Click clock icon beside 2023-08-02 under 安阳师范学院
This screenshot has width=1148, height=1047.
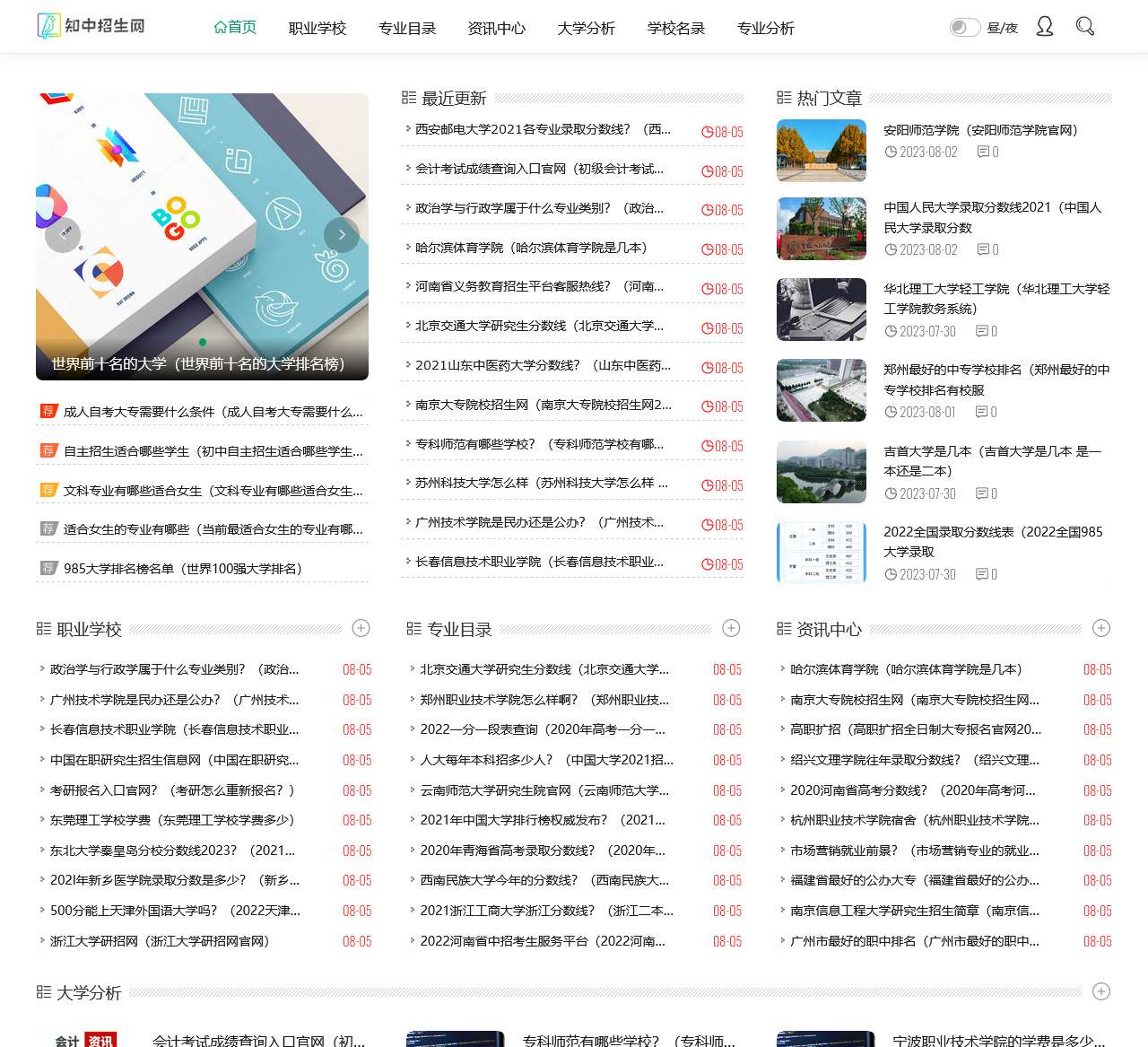(x=891, y=152)
